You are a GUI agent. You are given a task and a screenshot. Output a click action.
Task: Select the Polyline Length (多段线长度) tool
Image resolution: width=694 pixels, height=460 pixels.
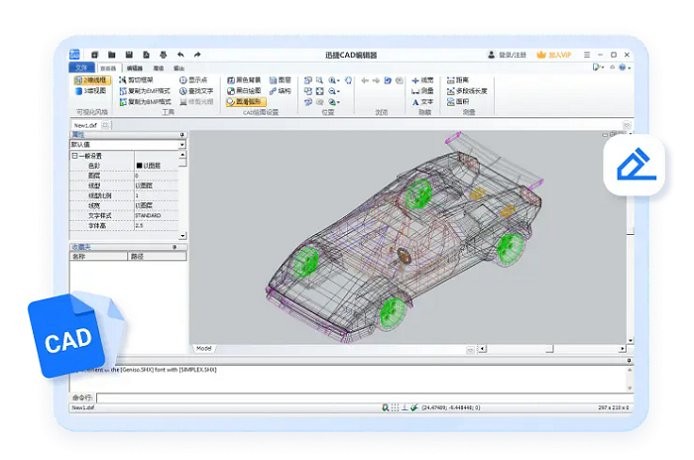[470, 90]
